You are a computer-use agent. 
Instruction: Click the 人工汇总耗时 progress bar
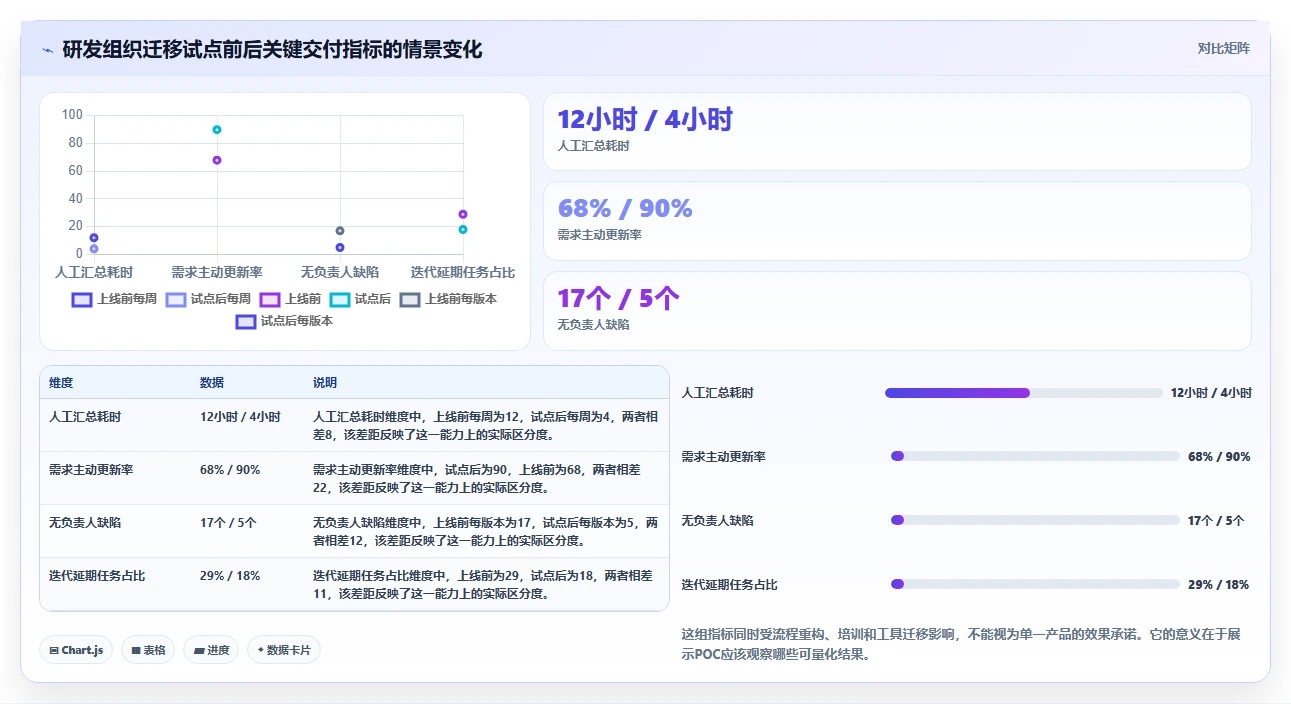click(1023, 393)
